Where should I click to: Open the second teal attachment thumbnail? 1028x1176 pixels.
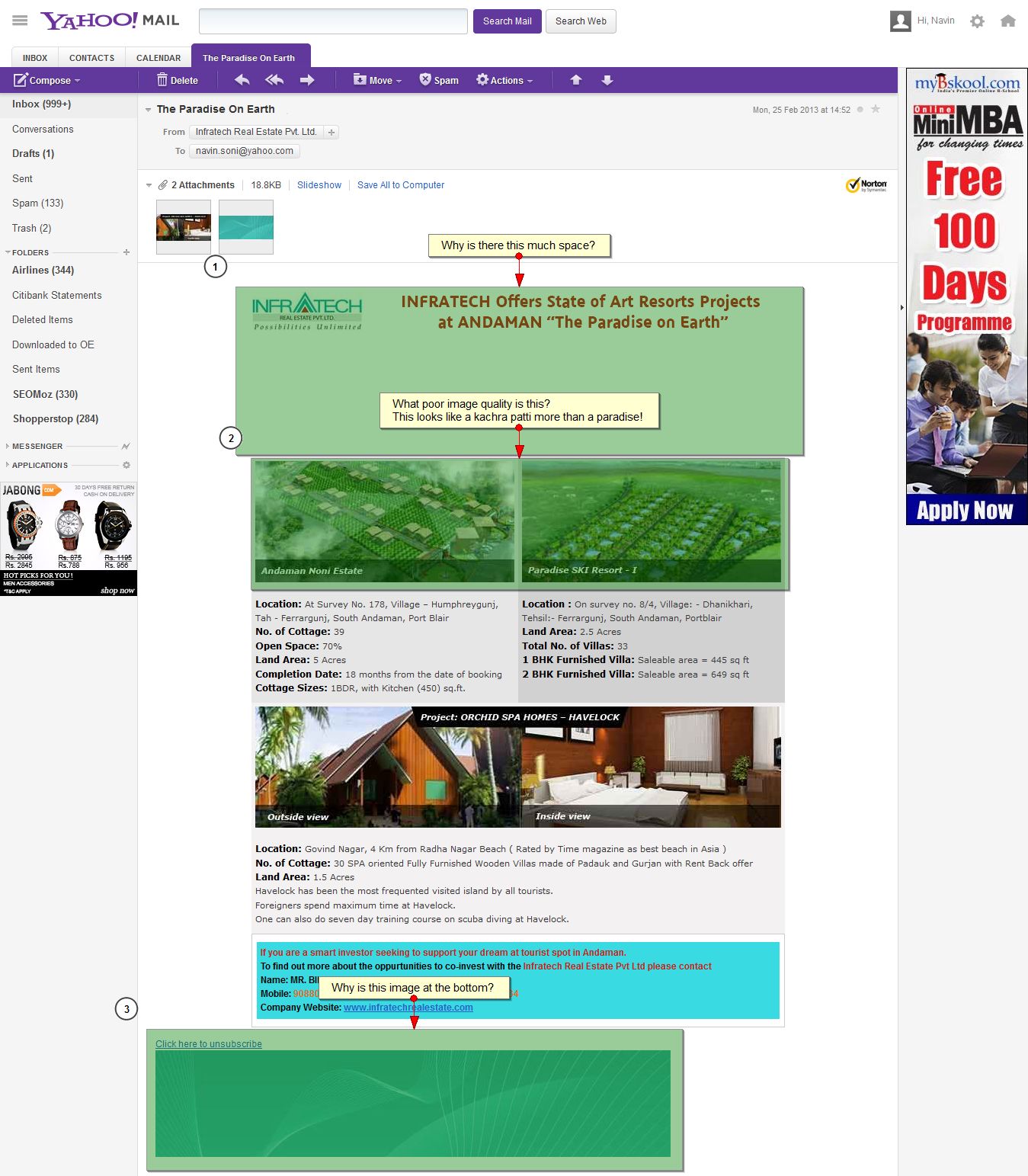point(246,227)
